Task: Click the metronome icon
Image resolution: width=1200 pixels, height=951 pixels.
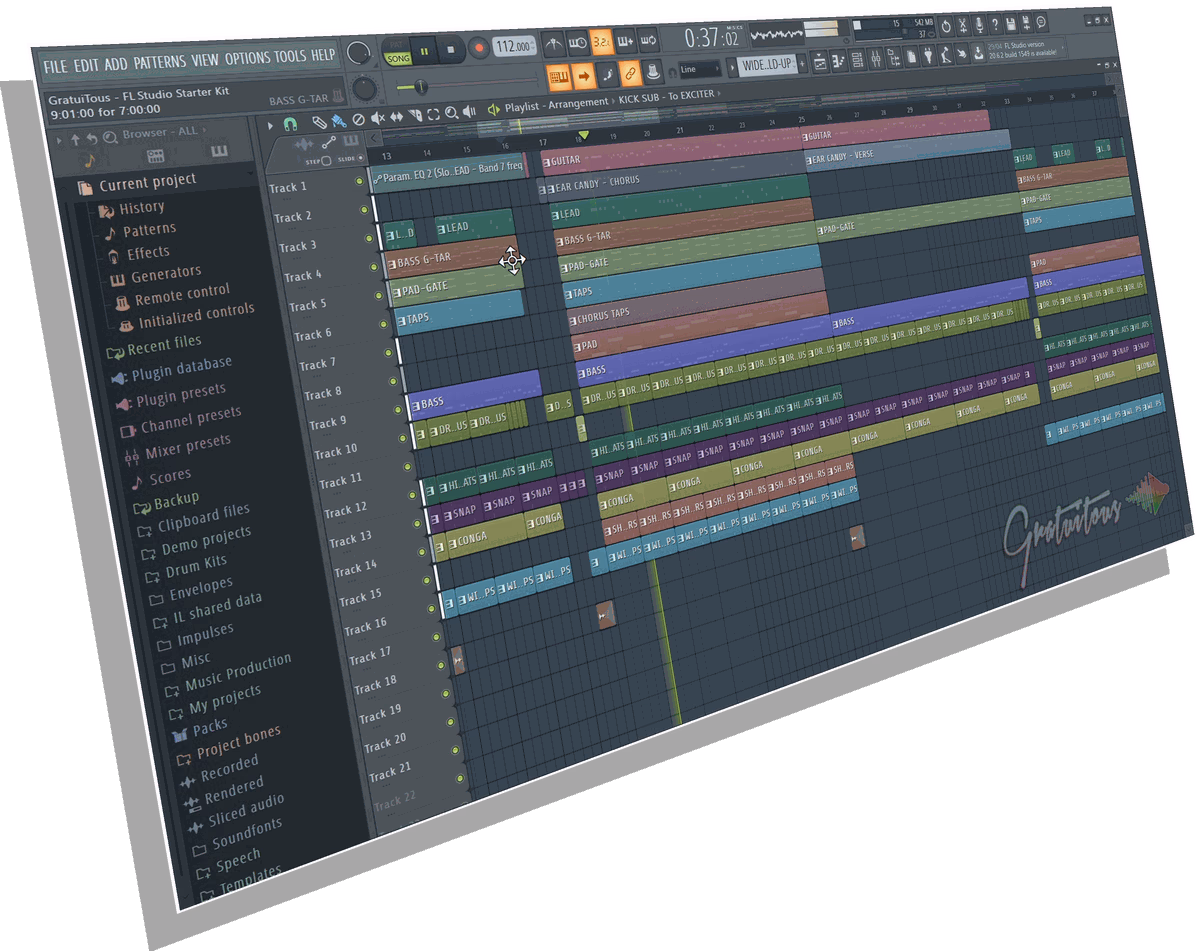Action: (x=554, y=45)
